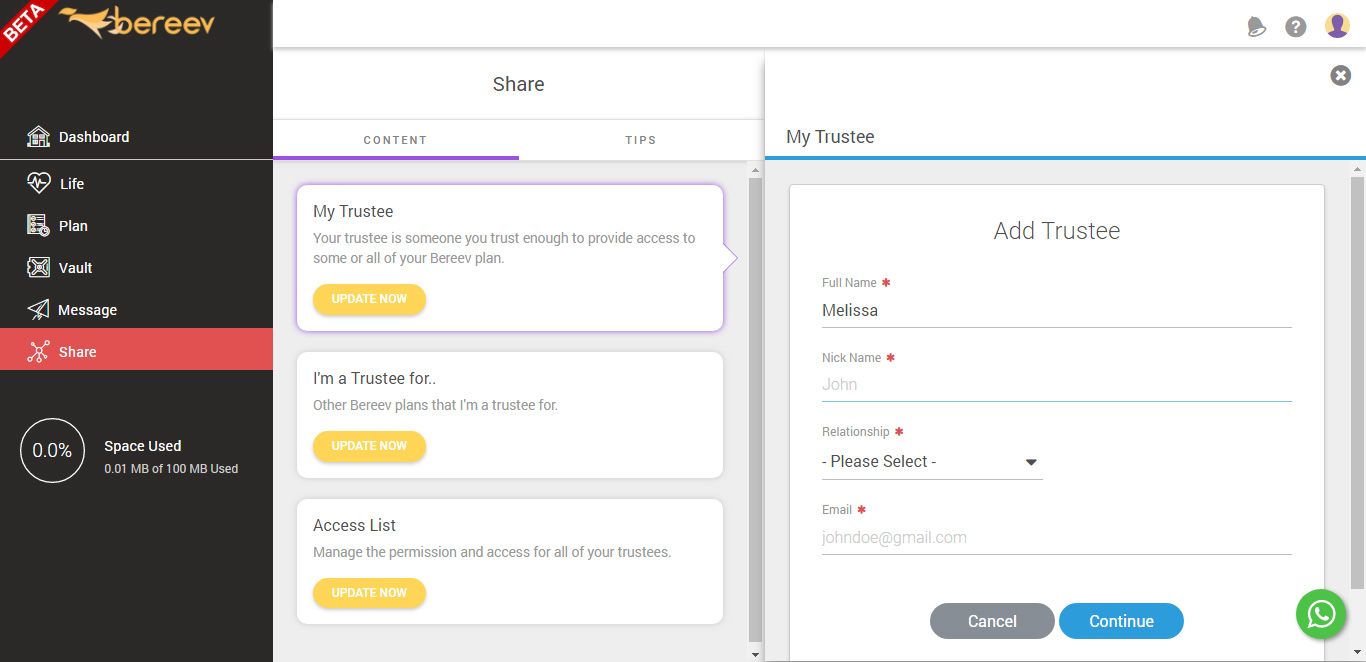
Task: Click the content list scrollbar up arrow
Action: click(x=755, y=170)
